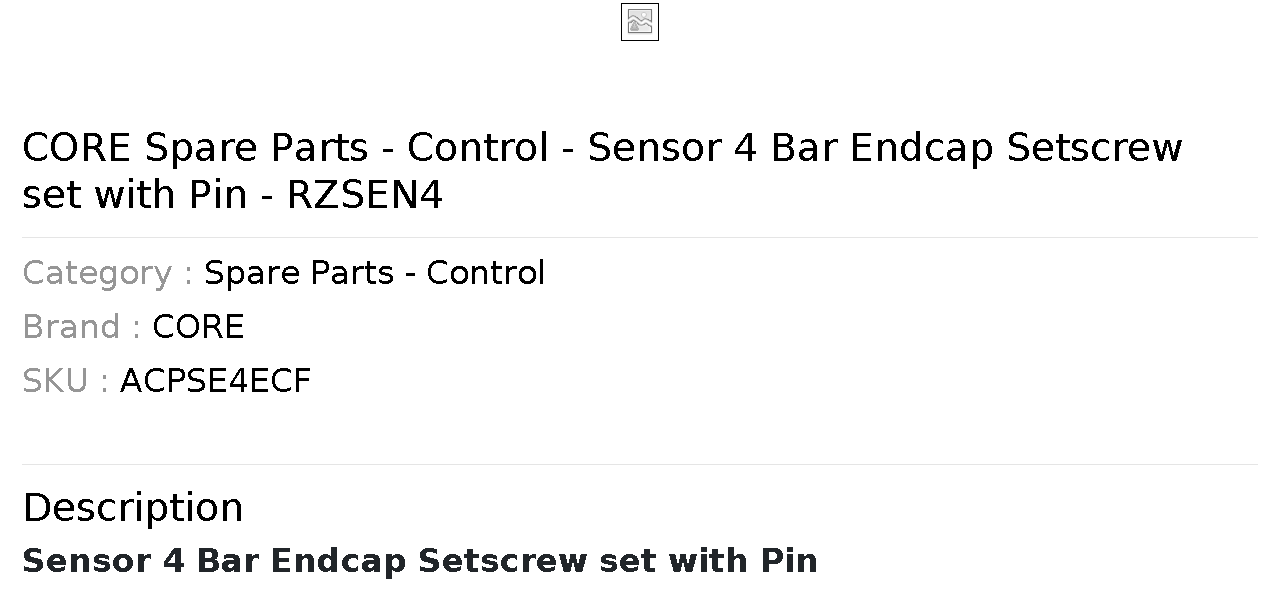Screen dimensions: 1280x612
Task: Select RZSEN4 model code in the title
Action: 365,195
